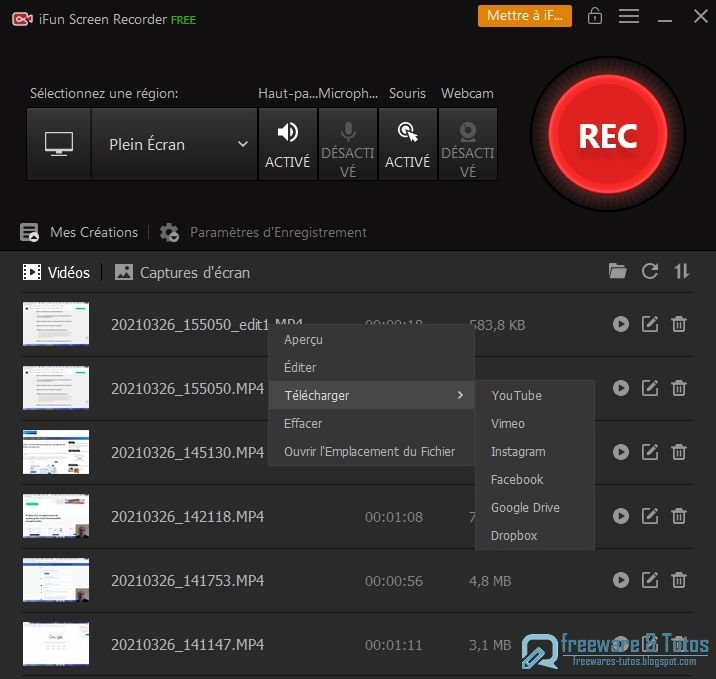
Task: Click the sort order icon
Action: 682,271
